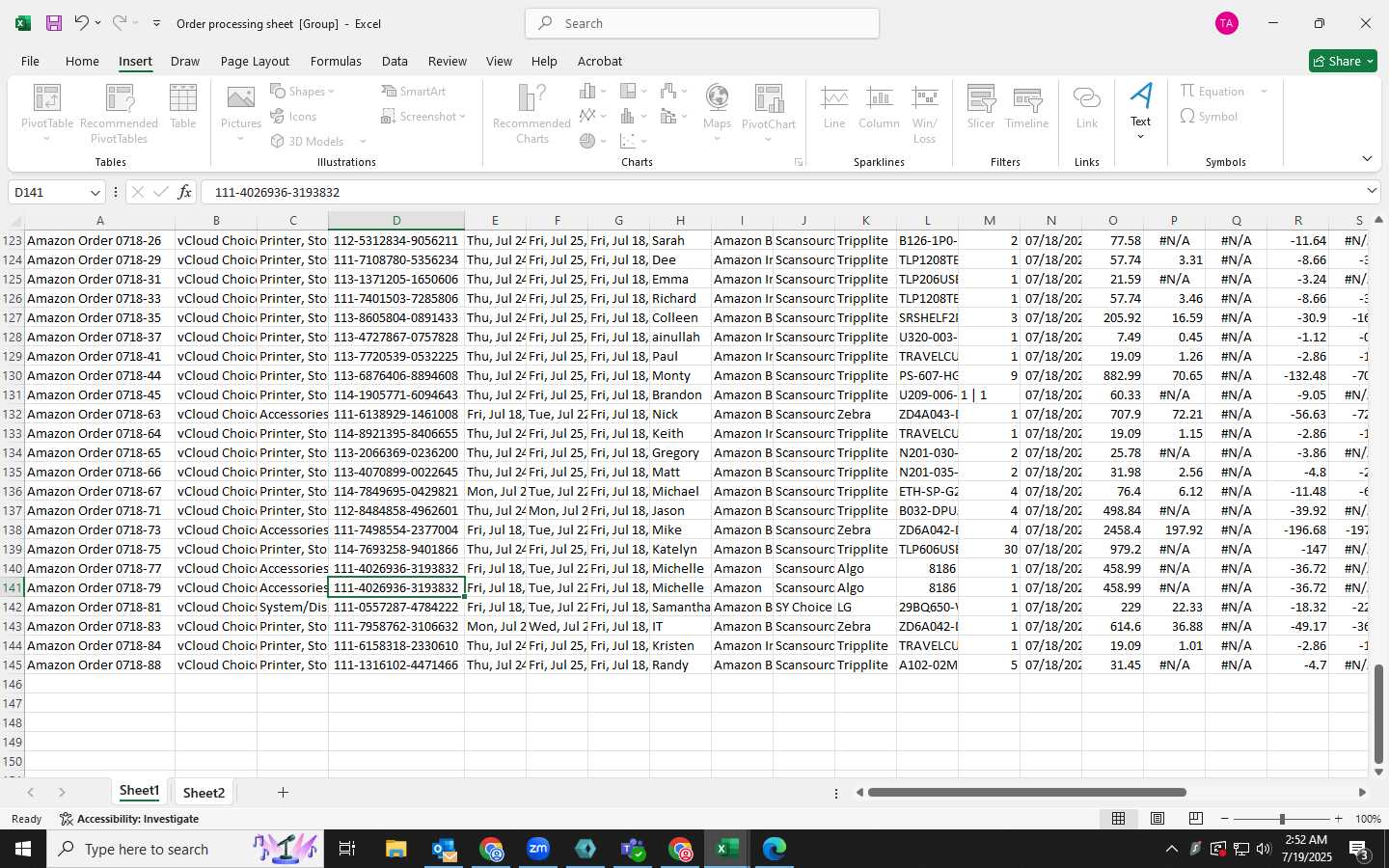1389x868 pixels.
Task: Click Accessibility: Investigate status
Action: (x=129, y=819)
